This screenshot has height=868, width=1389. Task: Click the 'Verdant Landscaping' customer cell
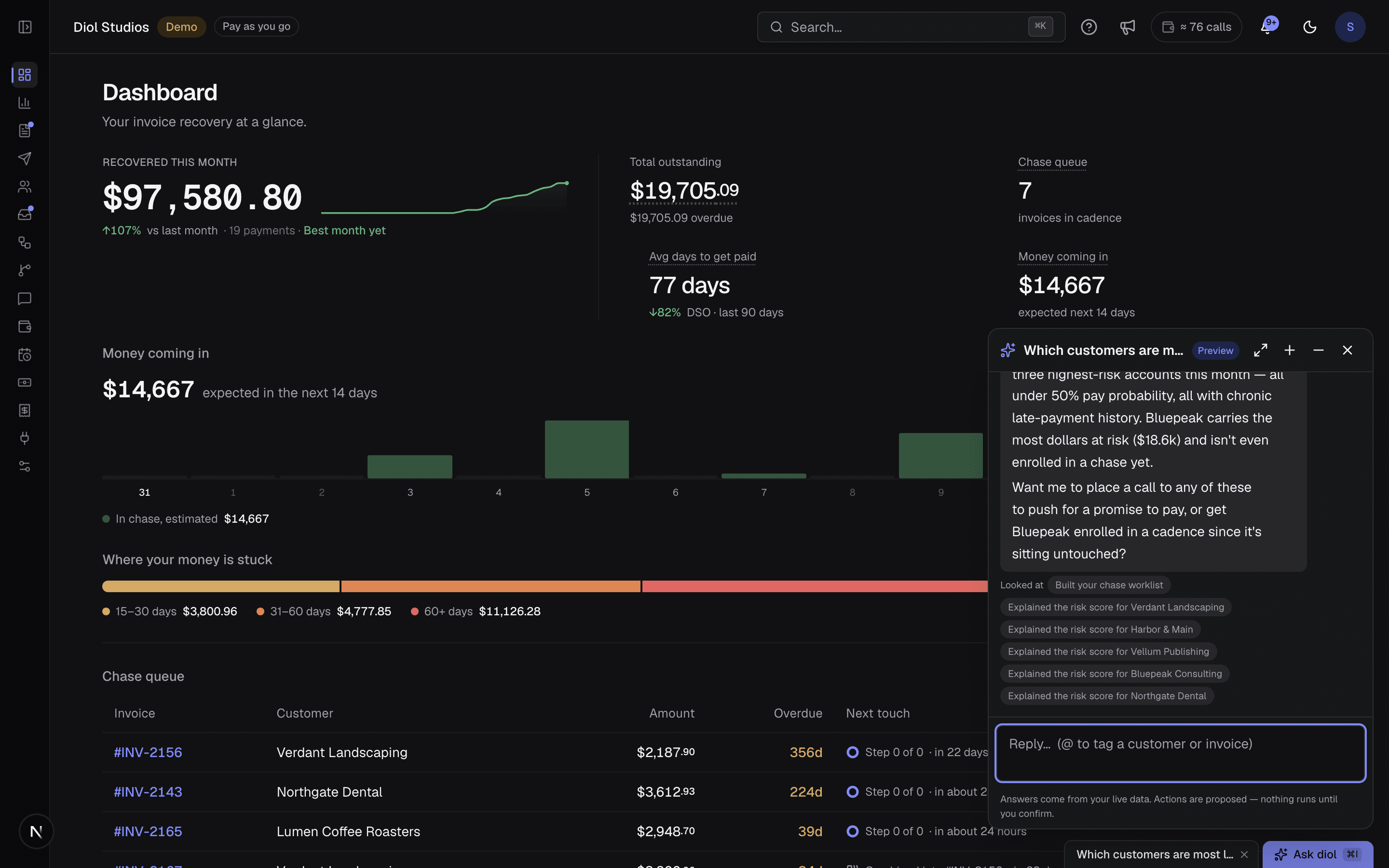[x=342, y=752]
